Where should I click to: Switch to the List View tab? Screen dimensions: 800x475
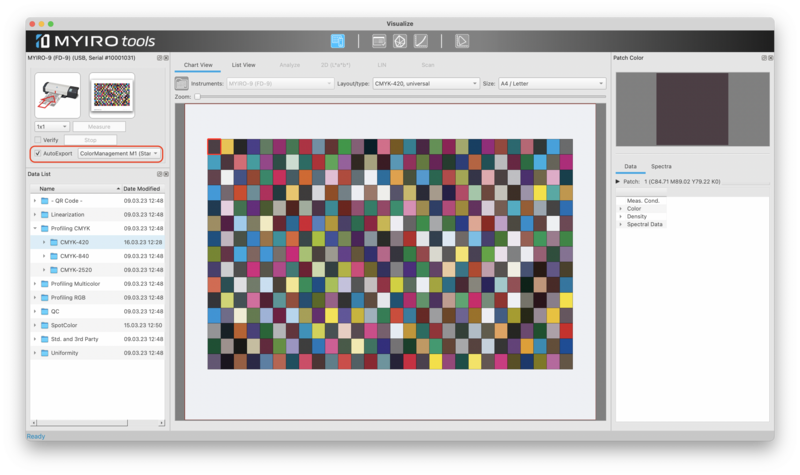pyautogui.click(x=243, y=65)
